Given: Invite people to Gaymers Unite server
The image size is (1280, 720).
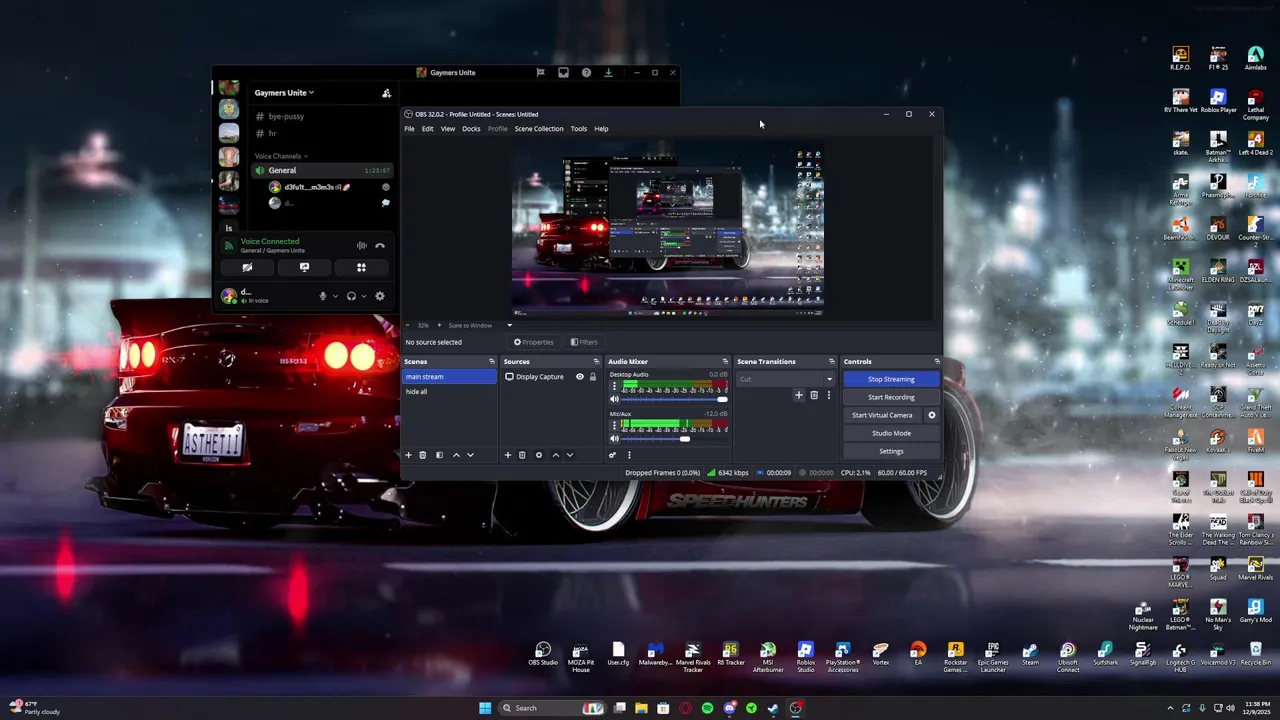Looking at the screenshot, I should click(386, 93).
